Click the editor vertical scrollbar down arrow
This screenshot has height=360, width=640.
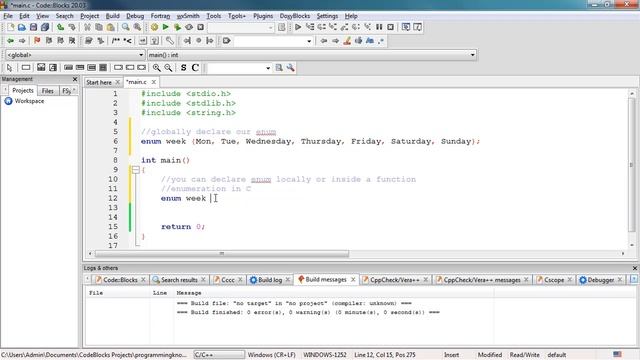pos(632,245)
